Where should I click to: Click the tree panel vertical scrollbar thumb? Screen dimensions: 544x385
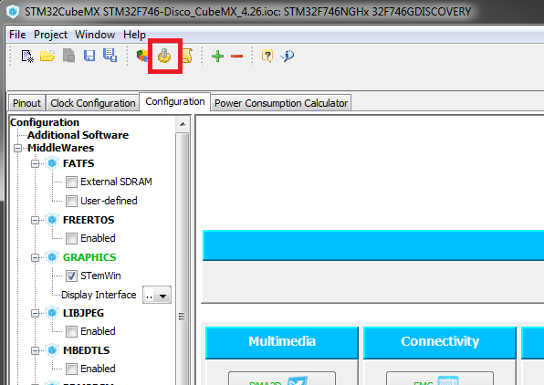tap(182, 259)
